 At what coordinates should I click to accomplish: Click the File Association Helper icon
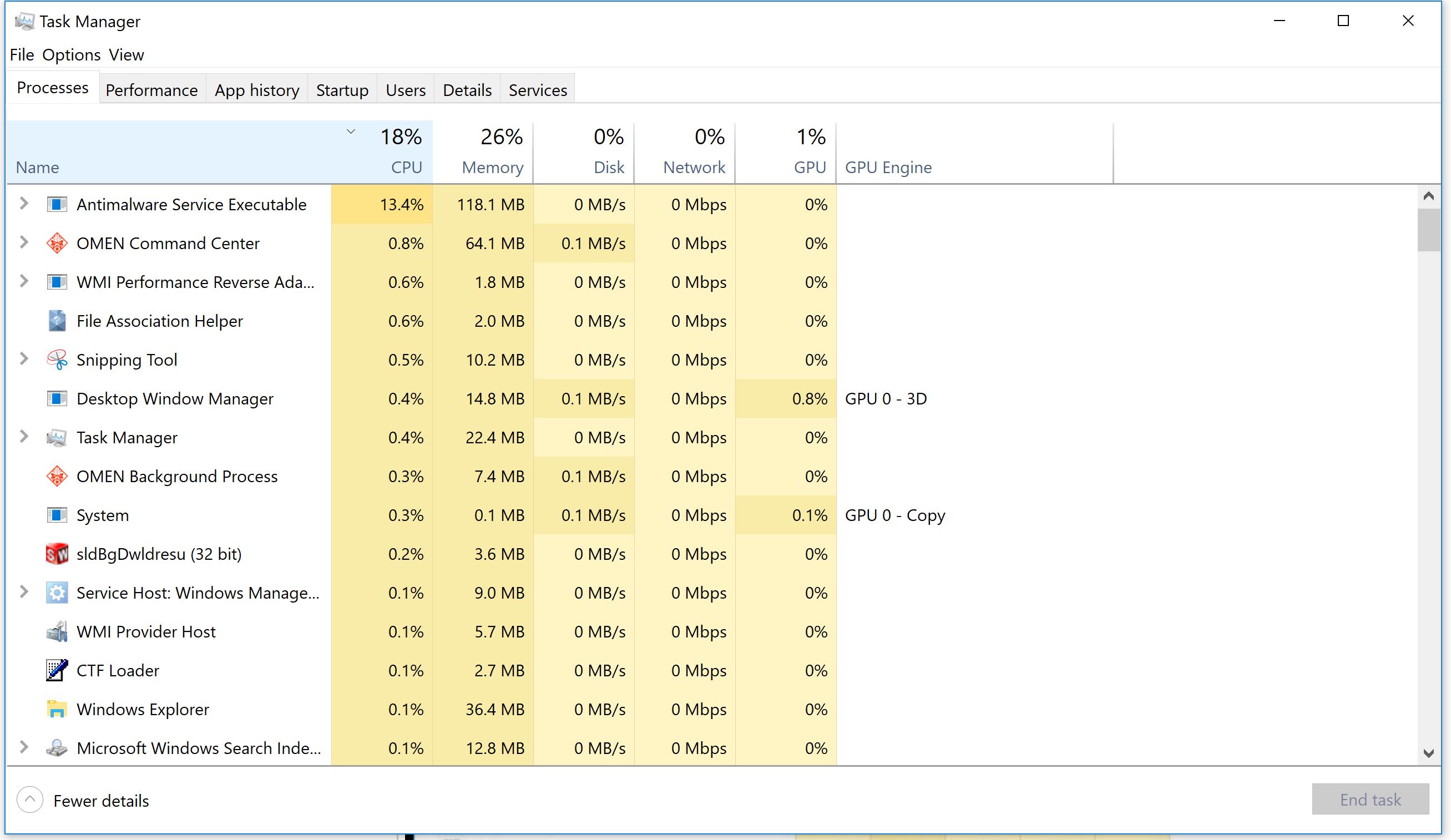click(57, 321)
